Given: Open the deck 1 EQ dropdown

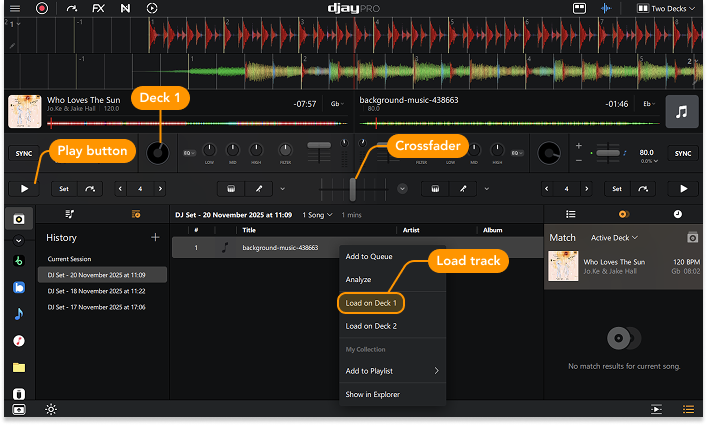Looking at the screenshot, I should click(189, 153).
